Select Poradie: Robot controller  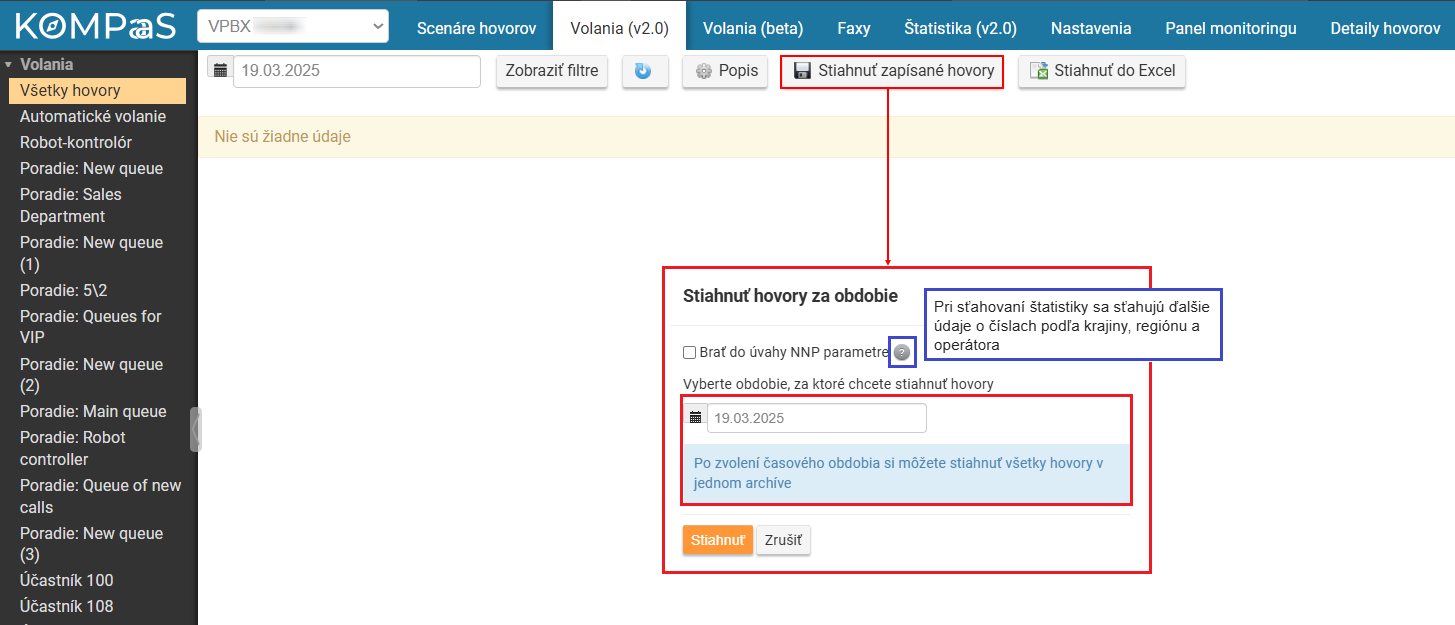click(73, 448)
